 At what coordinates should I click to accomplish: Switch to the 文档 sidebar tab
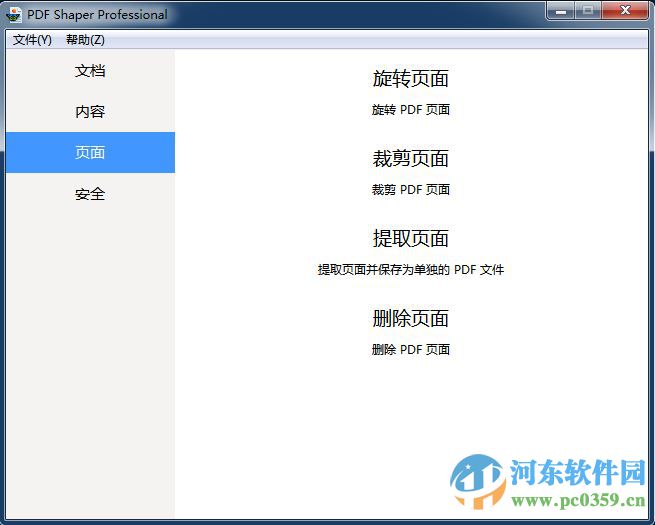tap(90, 71)
